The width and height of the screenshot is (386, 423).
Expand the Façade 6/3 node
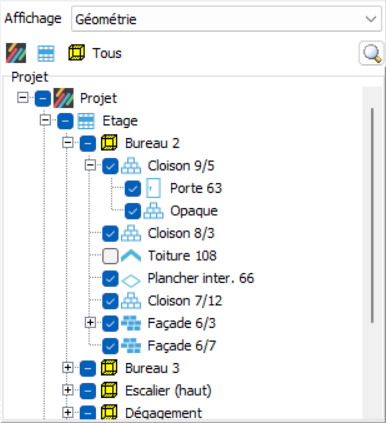coord(90,323)
